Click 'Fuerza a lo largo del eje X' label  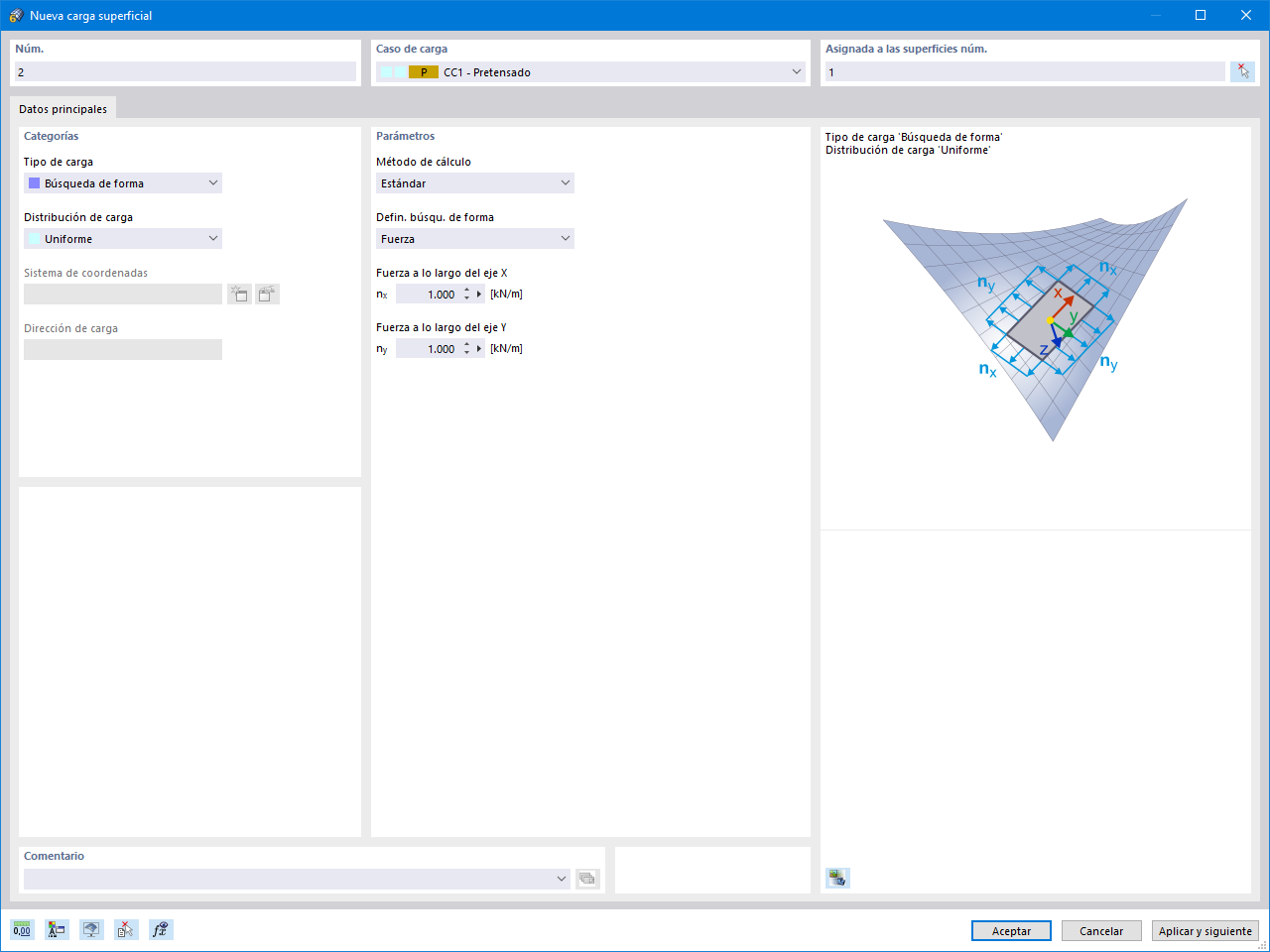[442, 273]
